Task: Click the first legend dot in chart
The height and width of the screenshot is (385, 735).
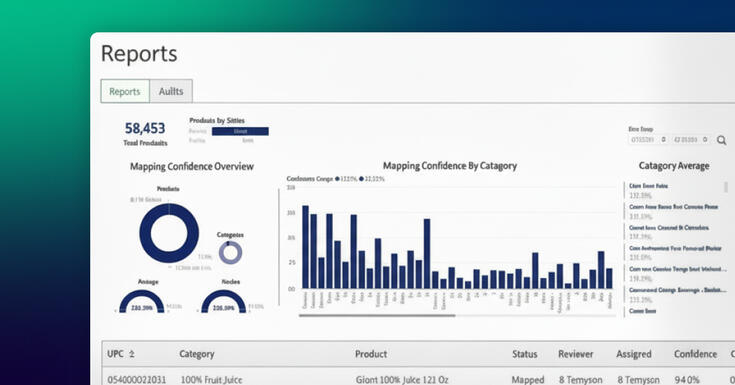Action: click(337, 179)
